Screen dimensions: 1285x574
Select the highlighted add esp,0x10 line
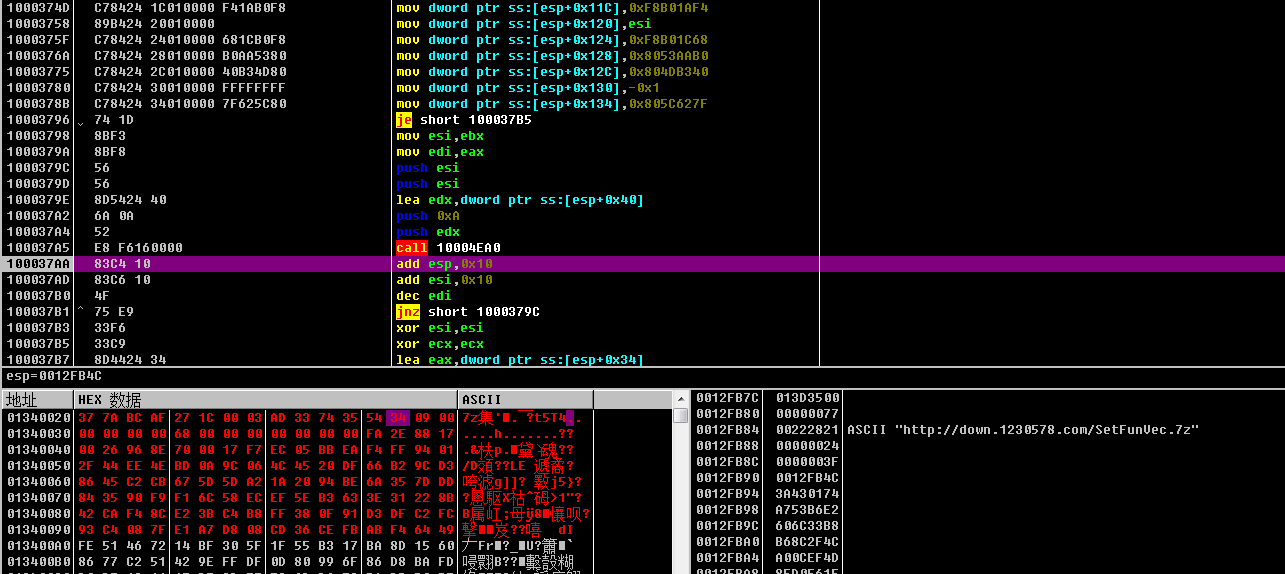(x=642, y=264)
